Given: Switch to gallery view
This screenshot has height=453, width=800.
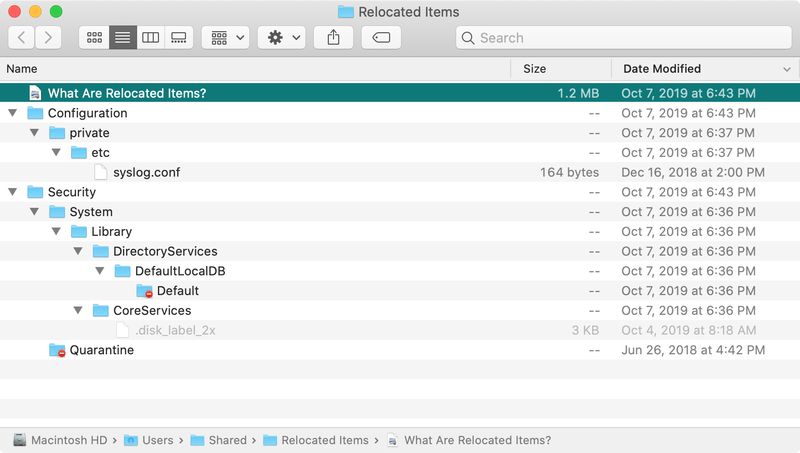Looking at the screenshot, I should point(179,38).
